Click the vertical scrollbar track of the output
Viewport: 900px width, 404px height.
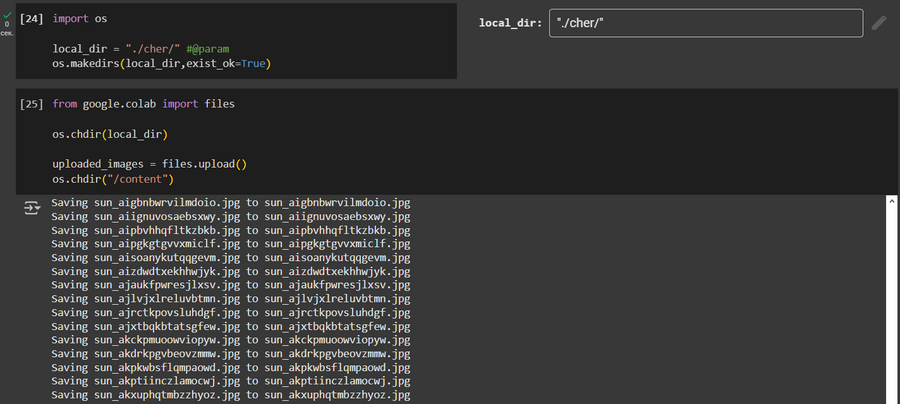892,304
